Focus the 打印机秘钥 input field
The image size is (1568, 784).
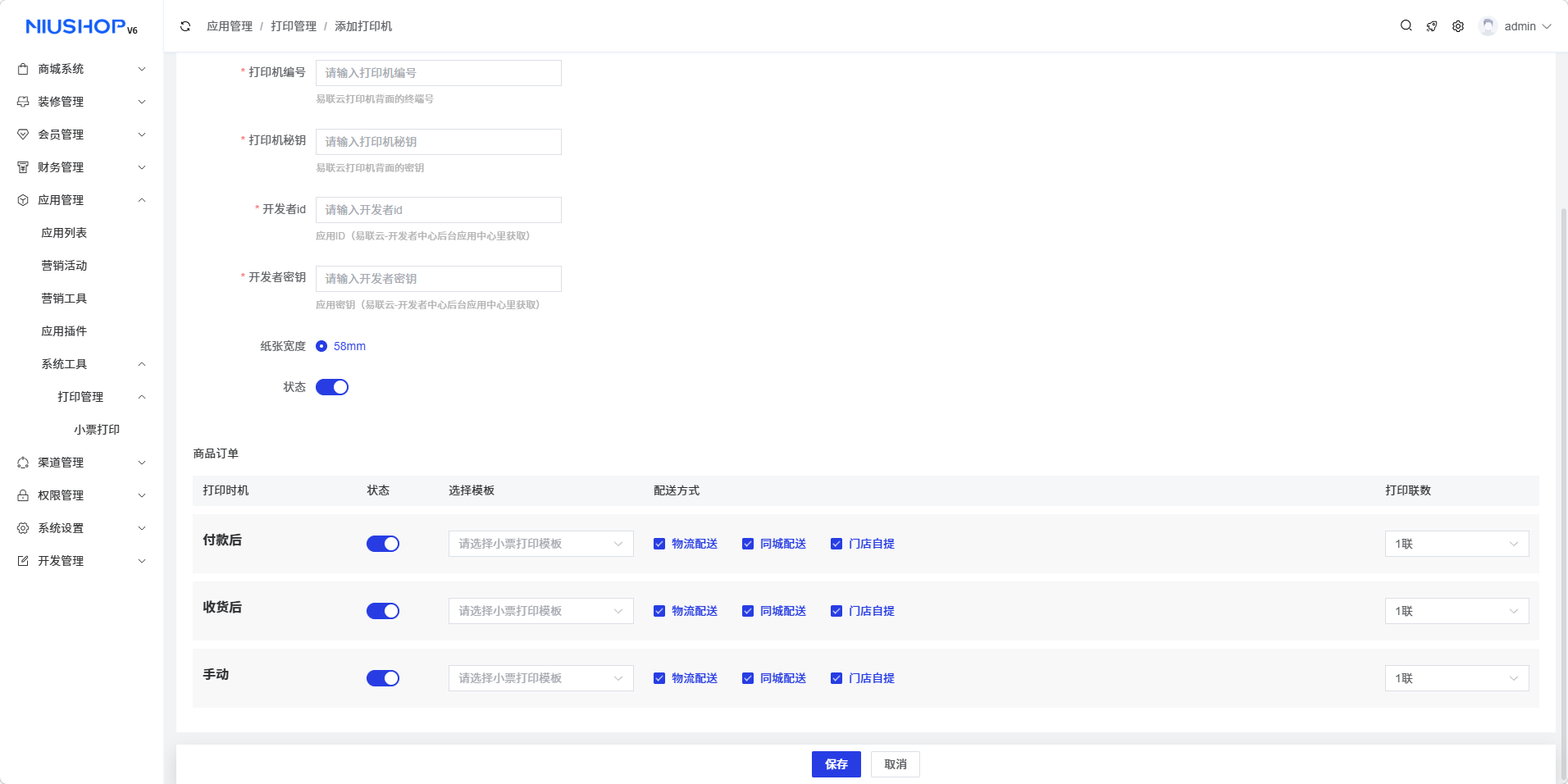[x=439, y=142]
